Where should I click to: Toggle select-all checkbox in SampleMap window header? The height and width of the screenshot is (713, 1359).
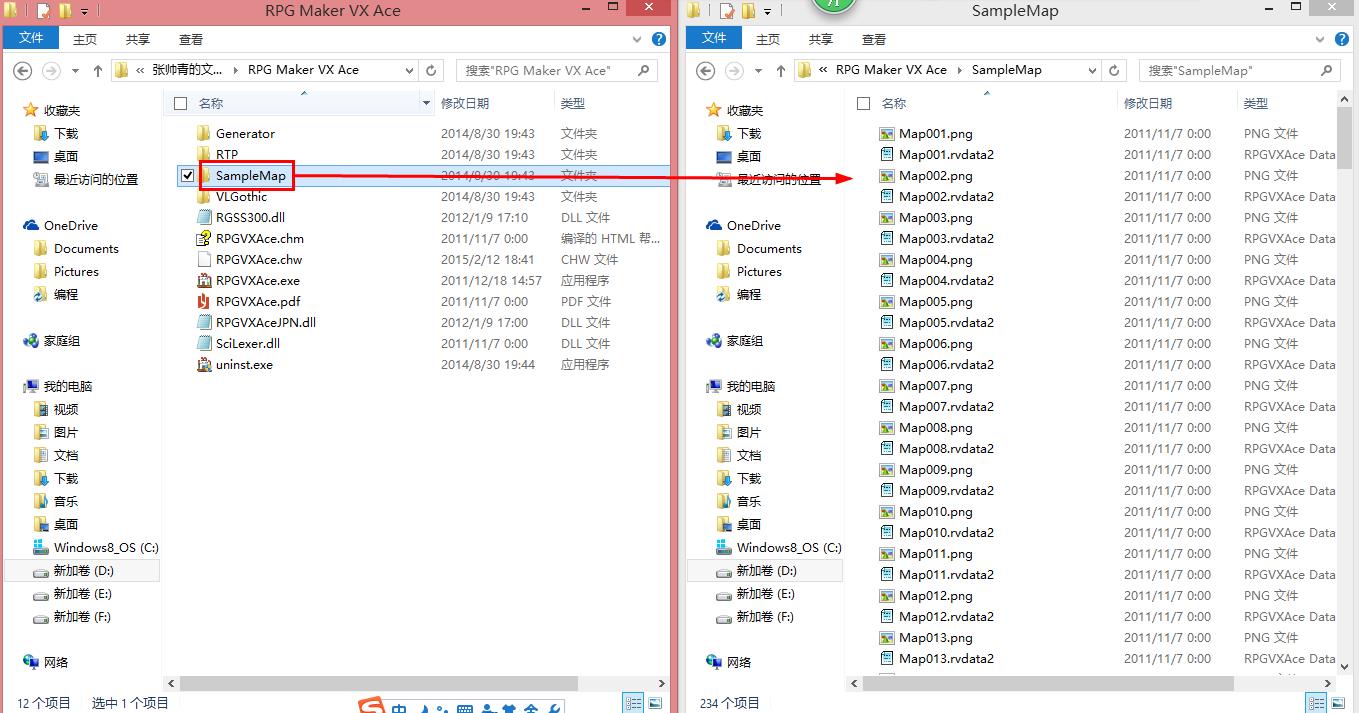(x=864, y=103)
